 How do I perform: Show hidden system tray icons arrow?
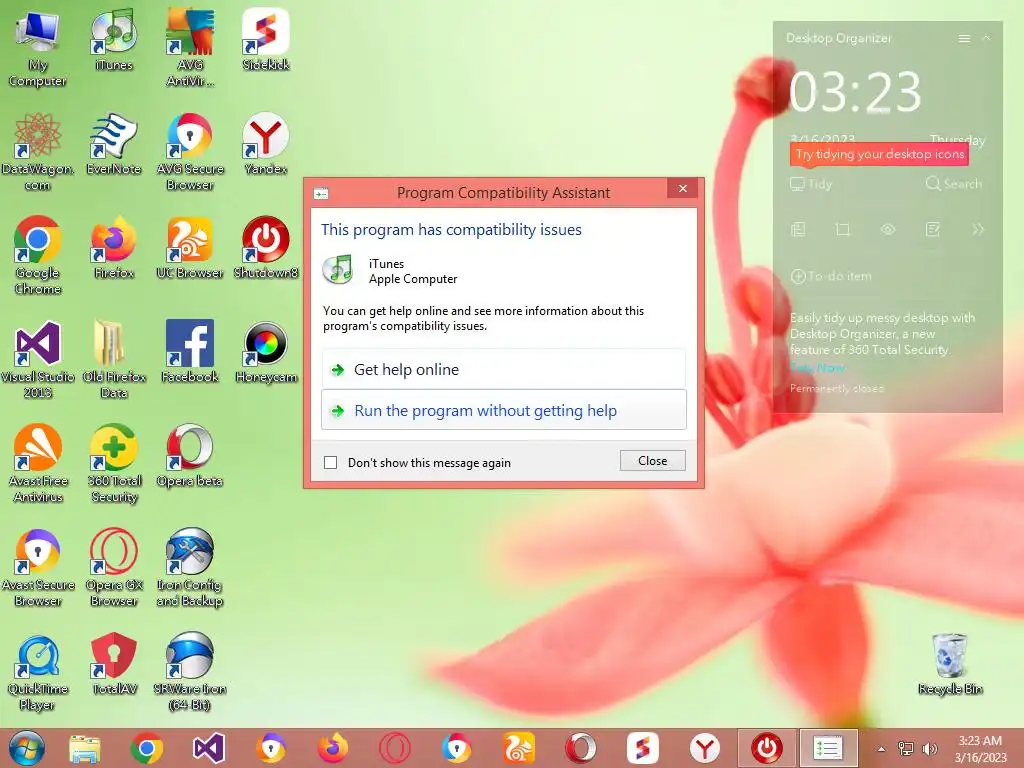tap(881, 749)
